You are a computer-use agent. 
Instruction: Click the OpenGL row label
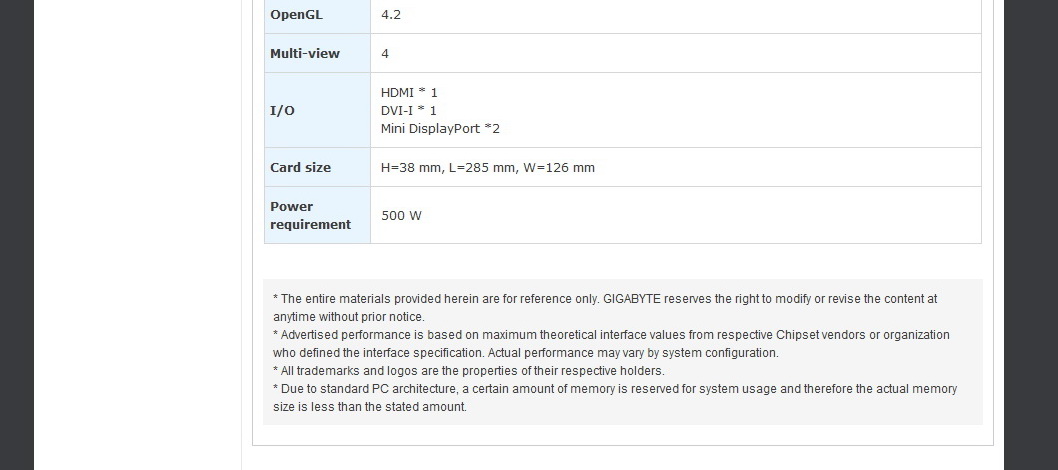pyautogui.click(x=296, y=15)
